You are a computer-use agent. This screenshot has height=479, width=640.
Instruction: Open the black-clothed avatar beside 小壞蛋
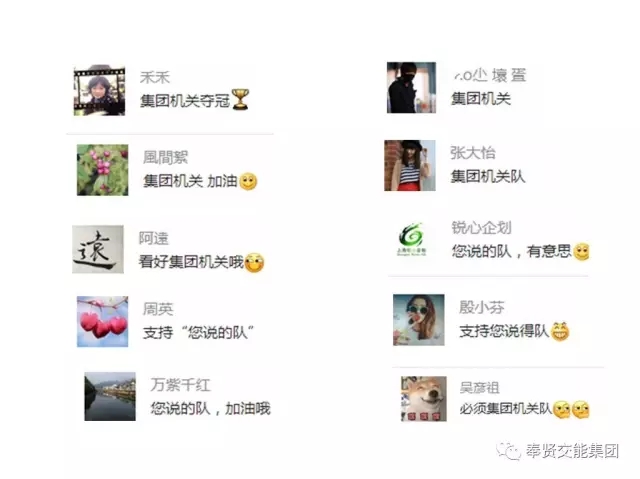coord(411,87)
